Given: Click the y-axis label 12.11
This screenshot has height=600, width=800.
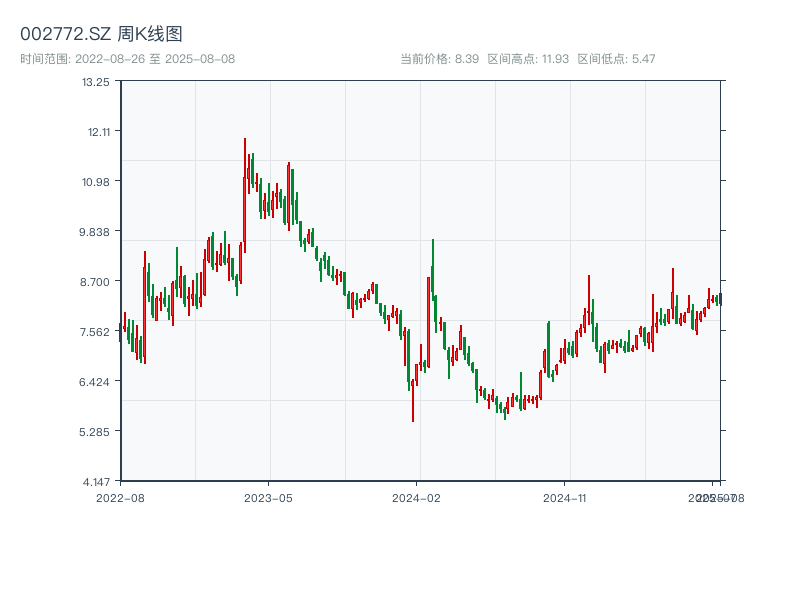Looking at the screenshot, I should tap(99, 132).
